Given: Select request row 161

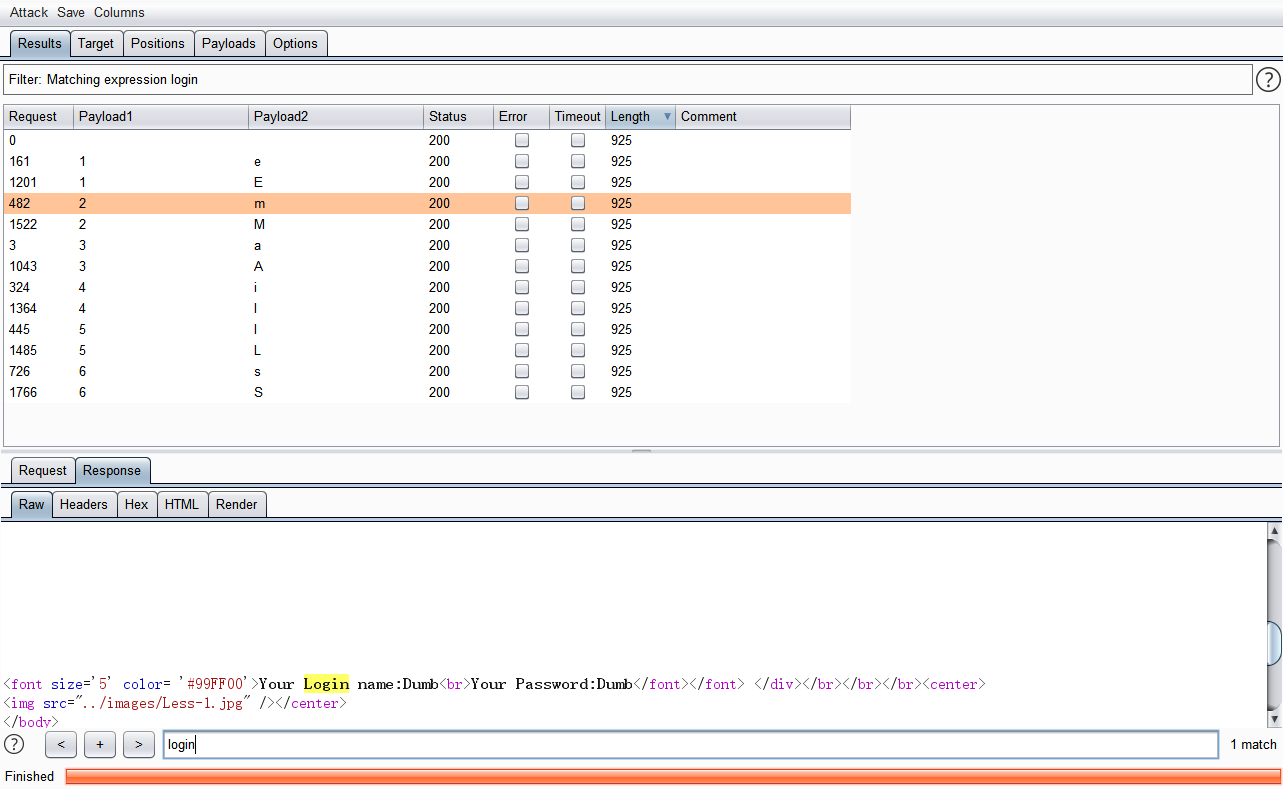Looking at the screenshot, I should pyautogui.click(x=427, y=162).
